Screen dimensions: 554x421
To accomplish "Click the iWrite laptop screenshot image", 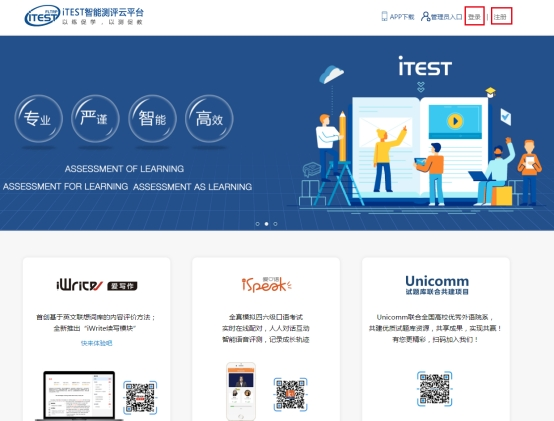I will click(x=79, y=395).
